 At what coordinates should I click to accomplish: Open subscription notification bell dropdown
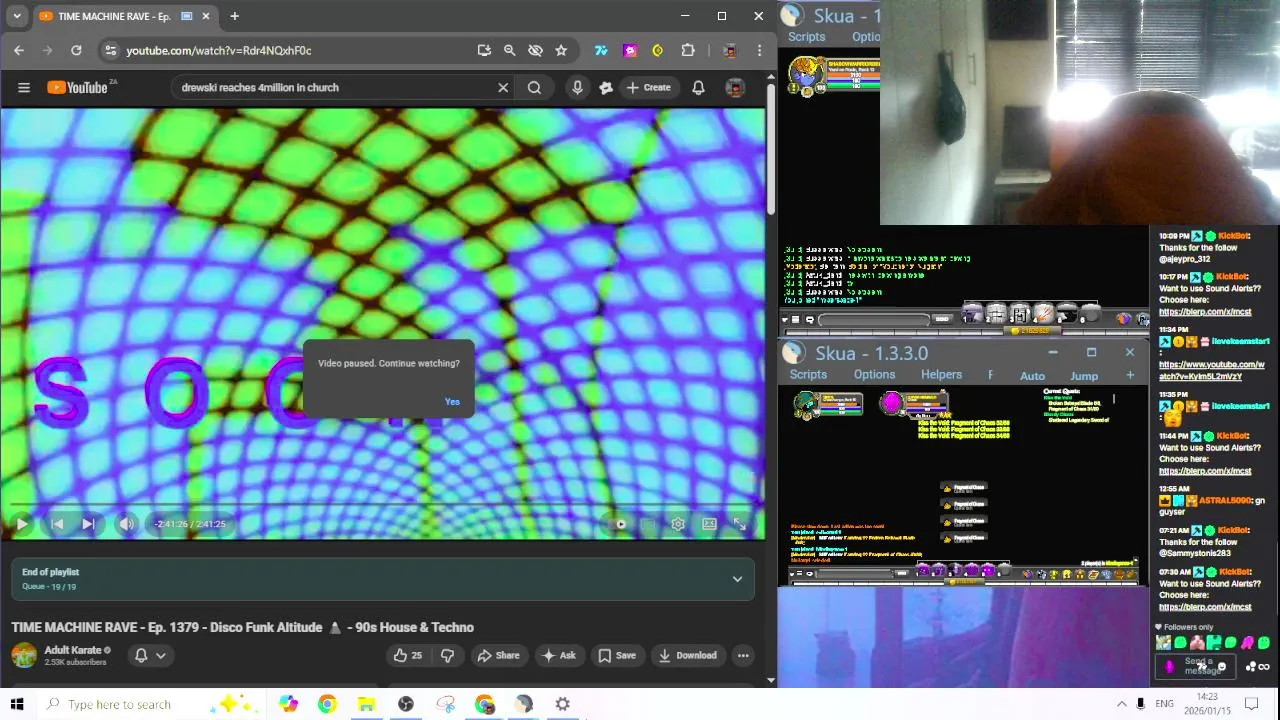(x=150, y=656)
